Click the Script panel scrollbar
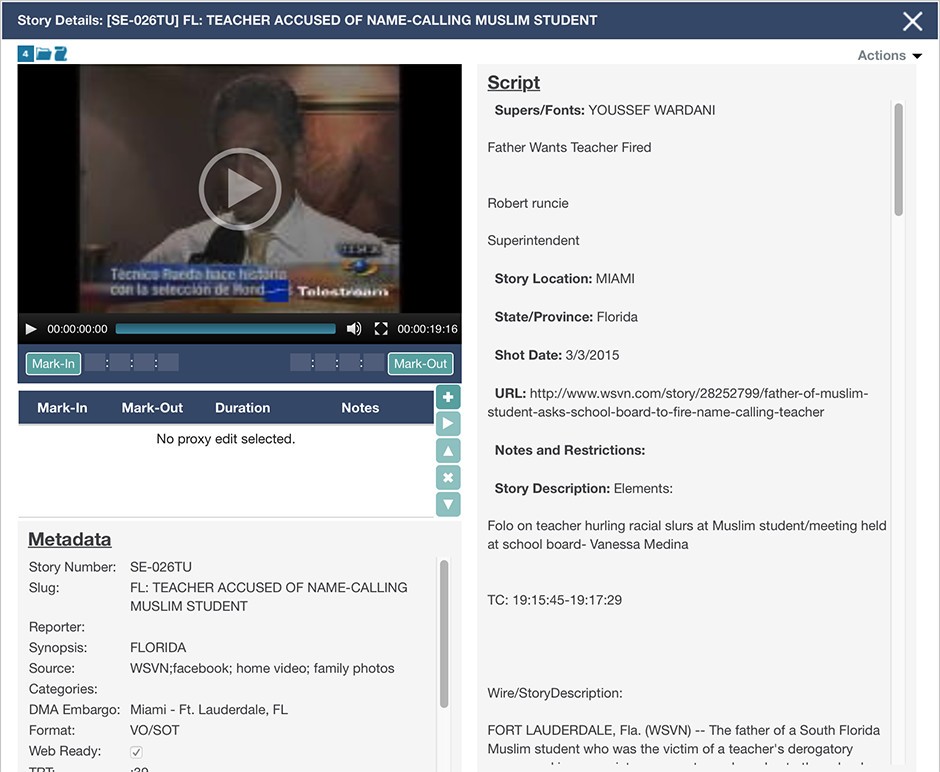The image size is (940, 772). (x=898, y=160)
